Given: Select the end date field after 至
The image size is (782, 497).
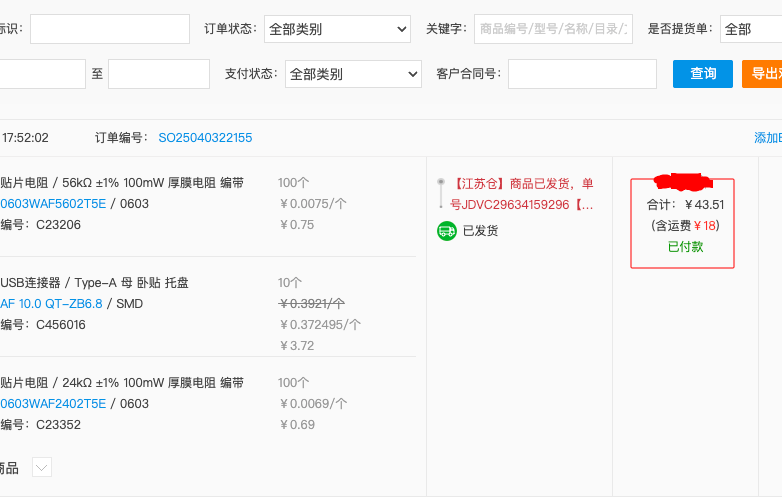Looking at the screenshot, I should pyautogui.click(x=158, y=74).
